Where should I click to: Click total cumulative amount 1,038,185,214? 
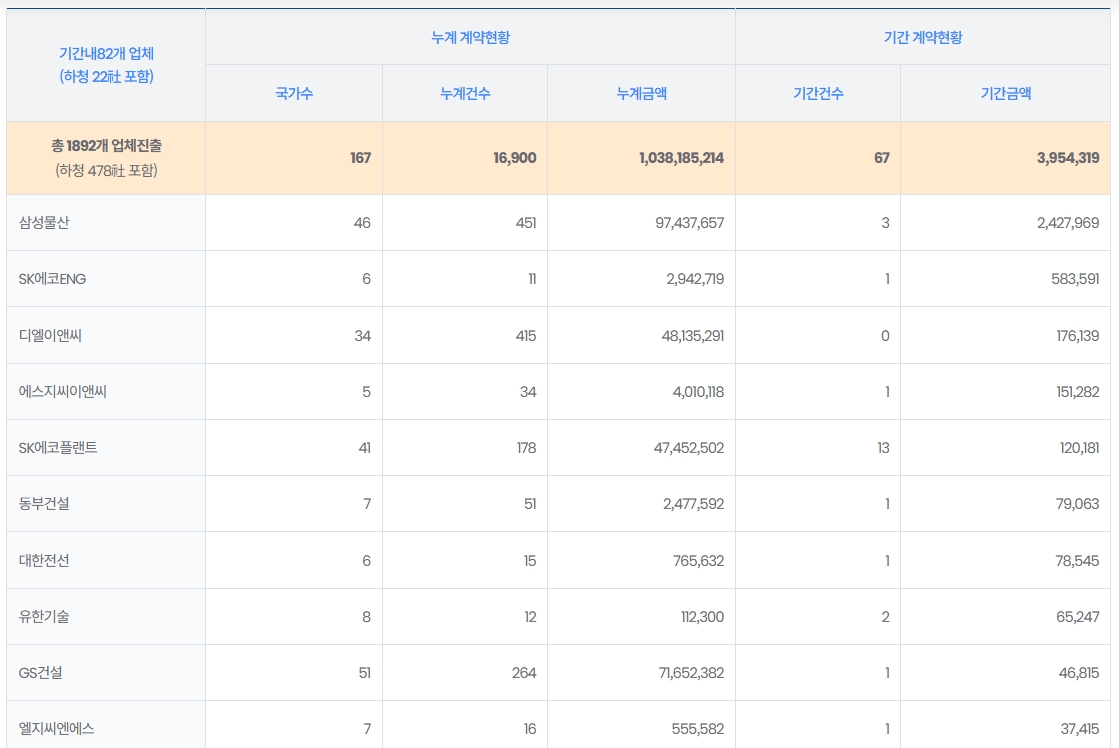(682, 158)
